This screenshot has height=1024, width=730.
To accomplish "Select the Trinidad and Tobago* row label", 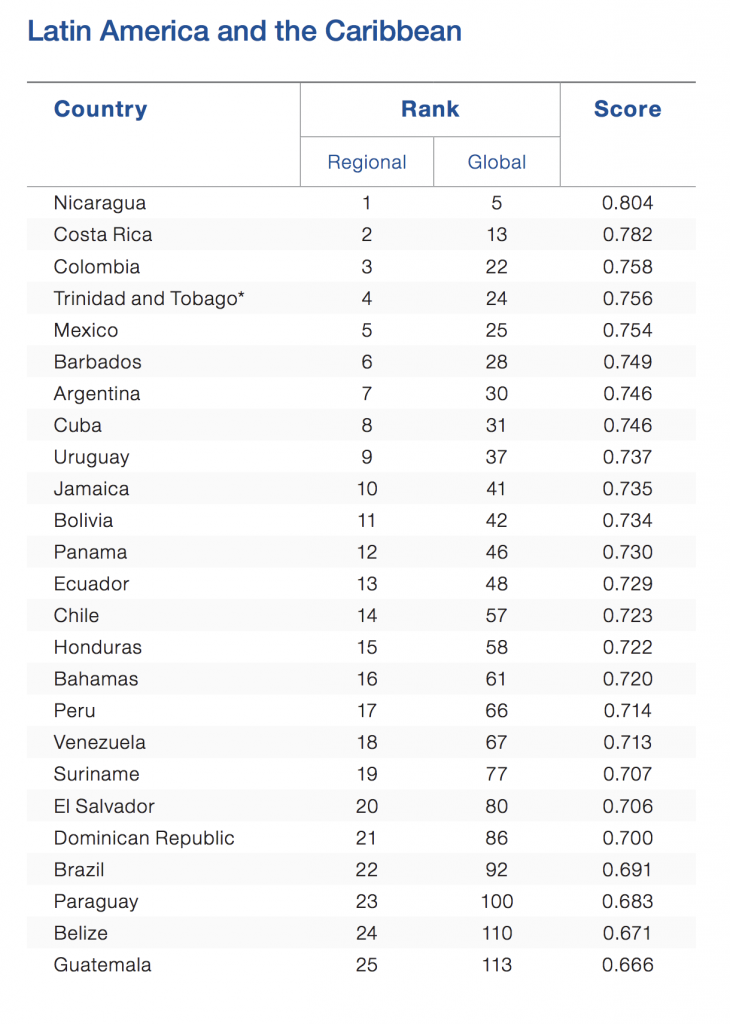I will pyautogui.click(x=149, y=298).
